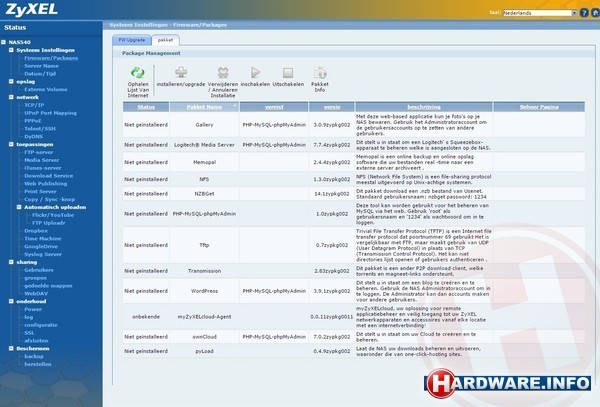
Task: Click Verwijderen / Annuleren Installatie icon
Action: point(223,72)
